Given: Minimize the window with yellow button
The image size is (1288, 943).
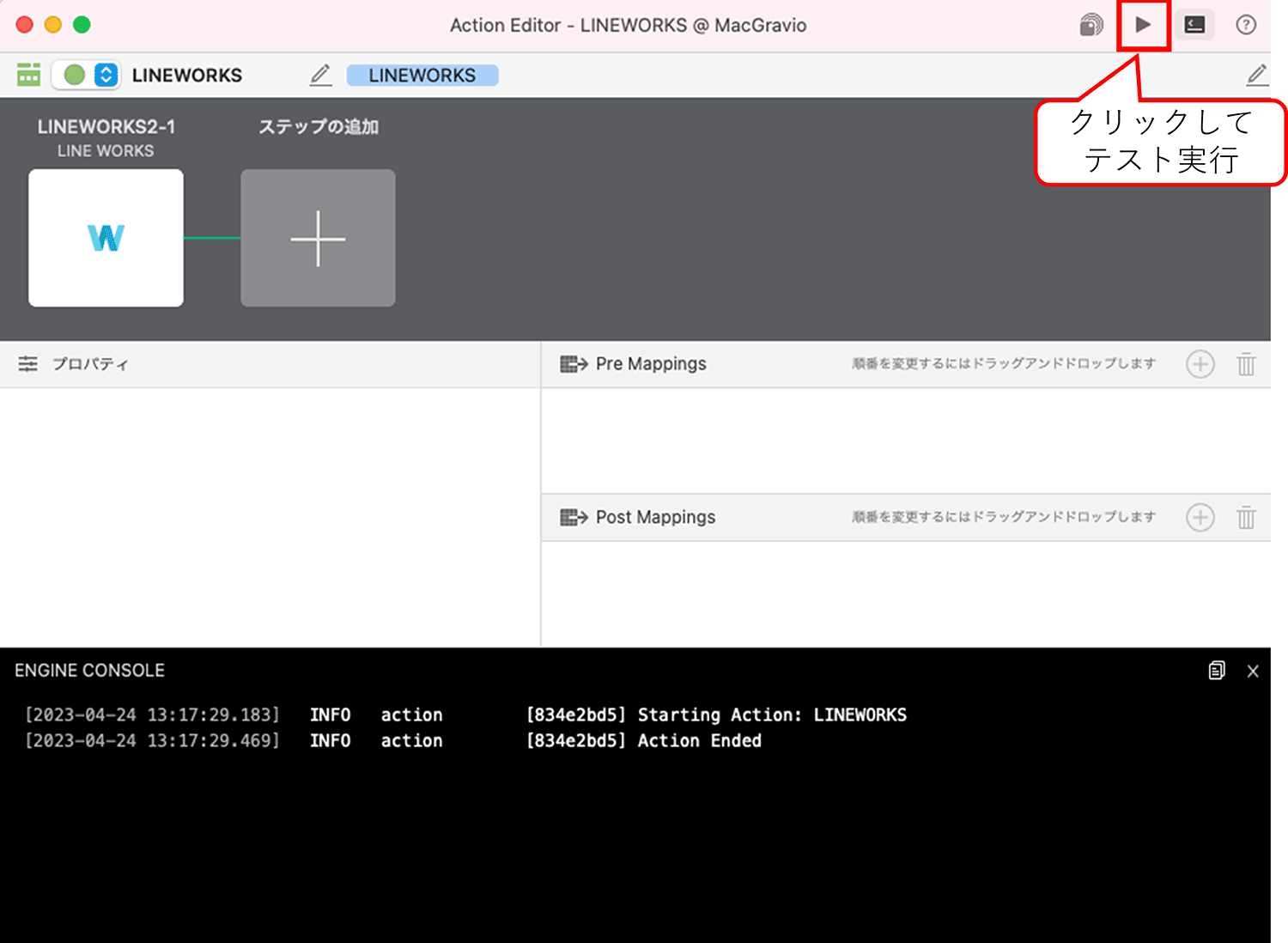Looking at the screenshot, I should (53, 25).
